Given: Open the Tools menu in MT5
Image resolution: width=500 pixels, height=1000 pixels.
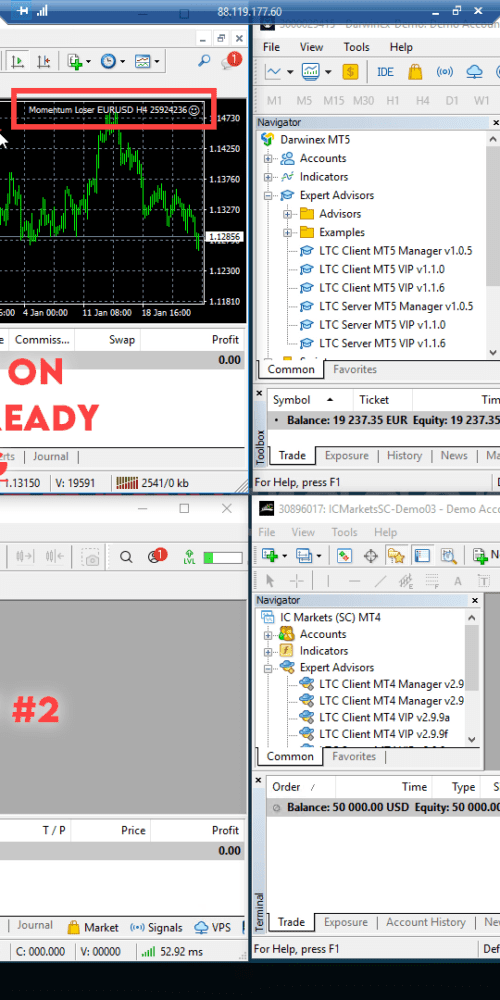Looking at the screenshot, I should click(x=357, y=47).
